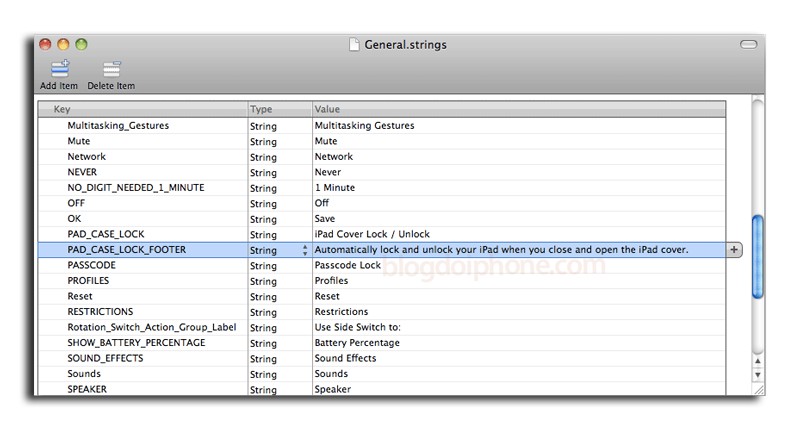The image size is (800, 430).
Task: Click the plus button on the selected row
Action: 734,249
